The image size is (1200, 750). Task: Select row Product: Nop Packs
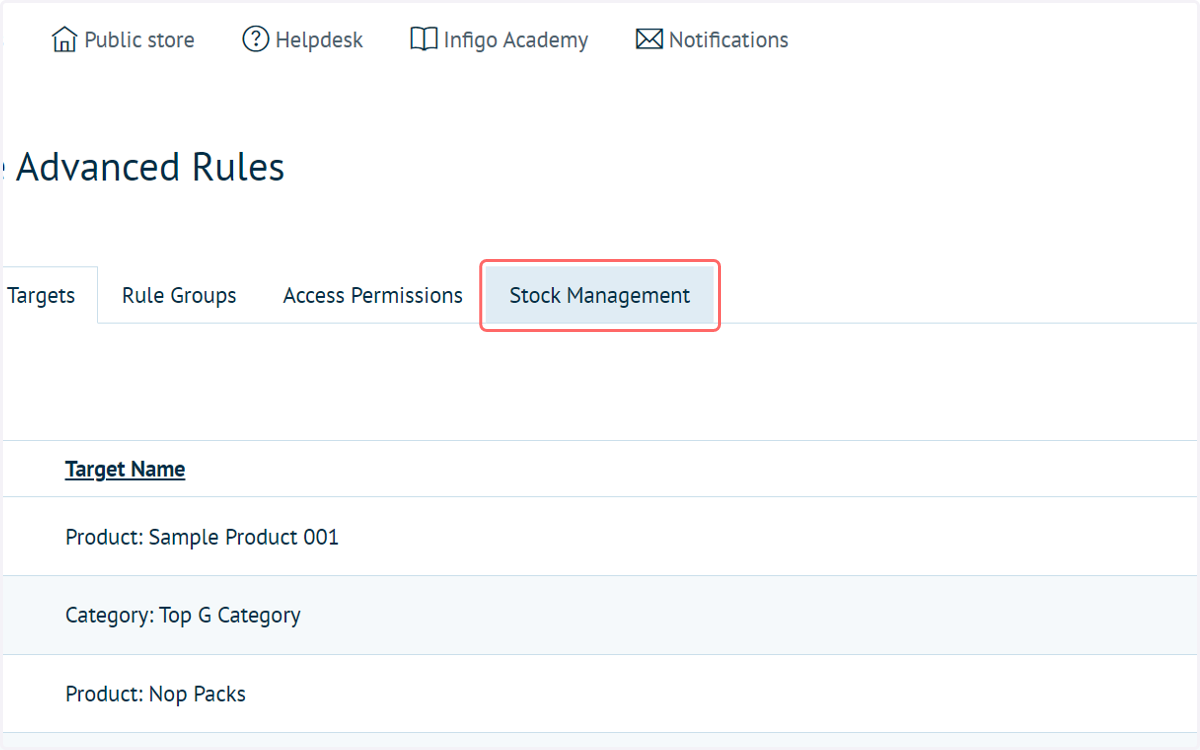pos(600,694)
